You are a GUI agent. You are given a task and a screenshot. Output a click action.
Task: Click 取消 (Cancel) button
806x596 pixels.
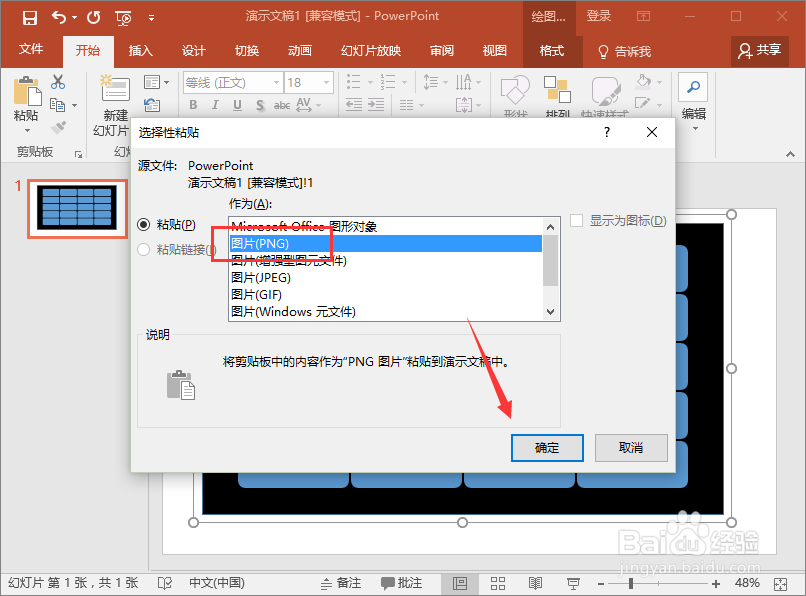pyautogui.click(x=631, y=448)
